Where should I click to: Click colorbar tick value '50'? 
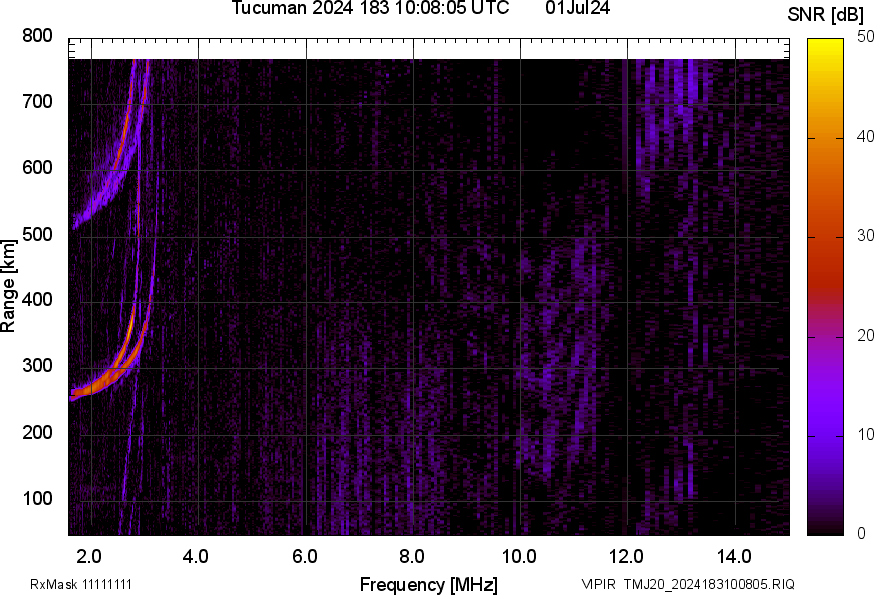pos(865,37)
